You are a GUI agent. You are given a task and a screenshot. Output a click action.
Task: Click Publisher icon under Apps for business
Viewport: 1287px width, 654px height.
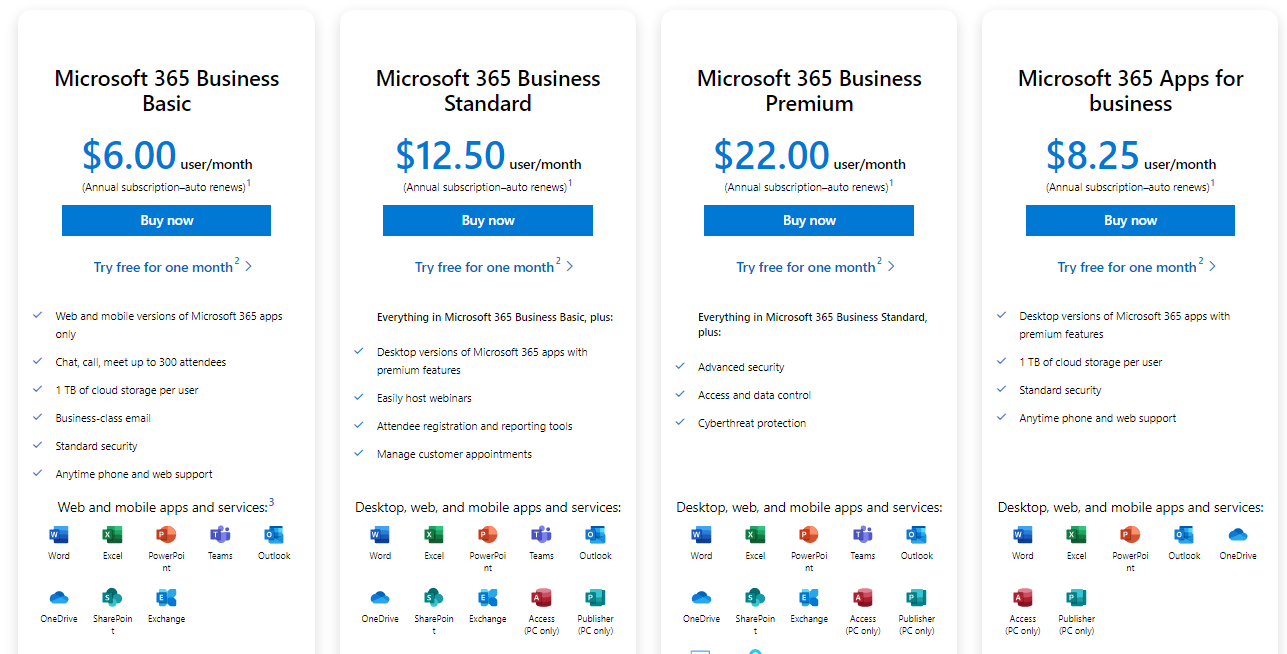[x=1076, y=598]
